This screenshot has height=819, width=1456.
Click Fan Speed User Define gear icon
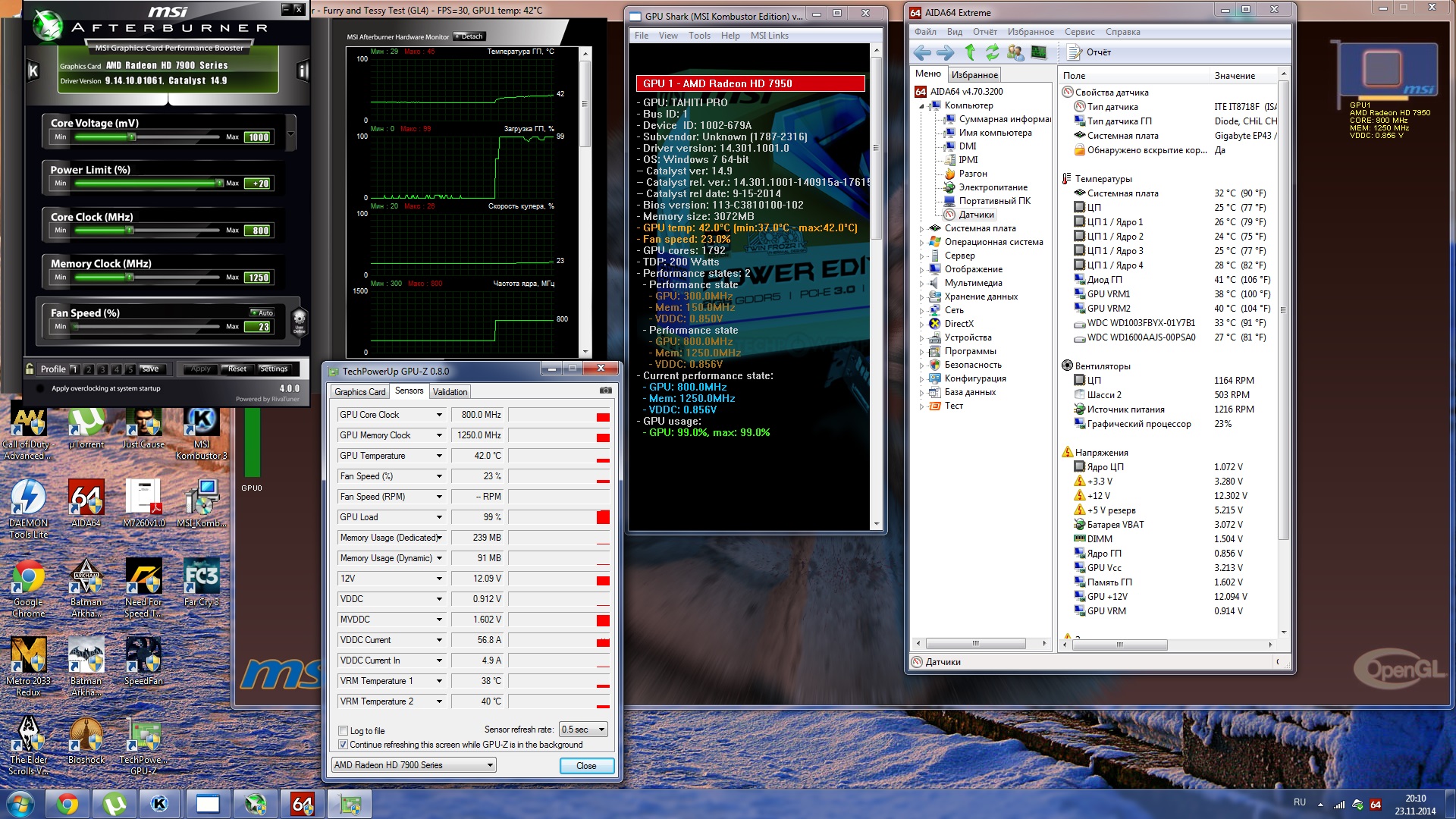[300, 320]
